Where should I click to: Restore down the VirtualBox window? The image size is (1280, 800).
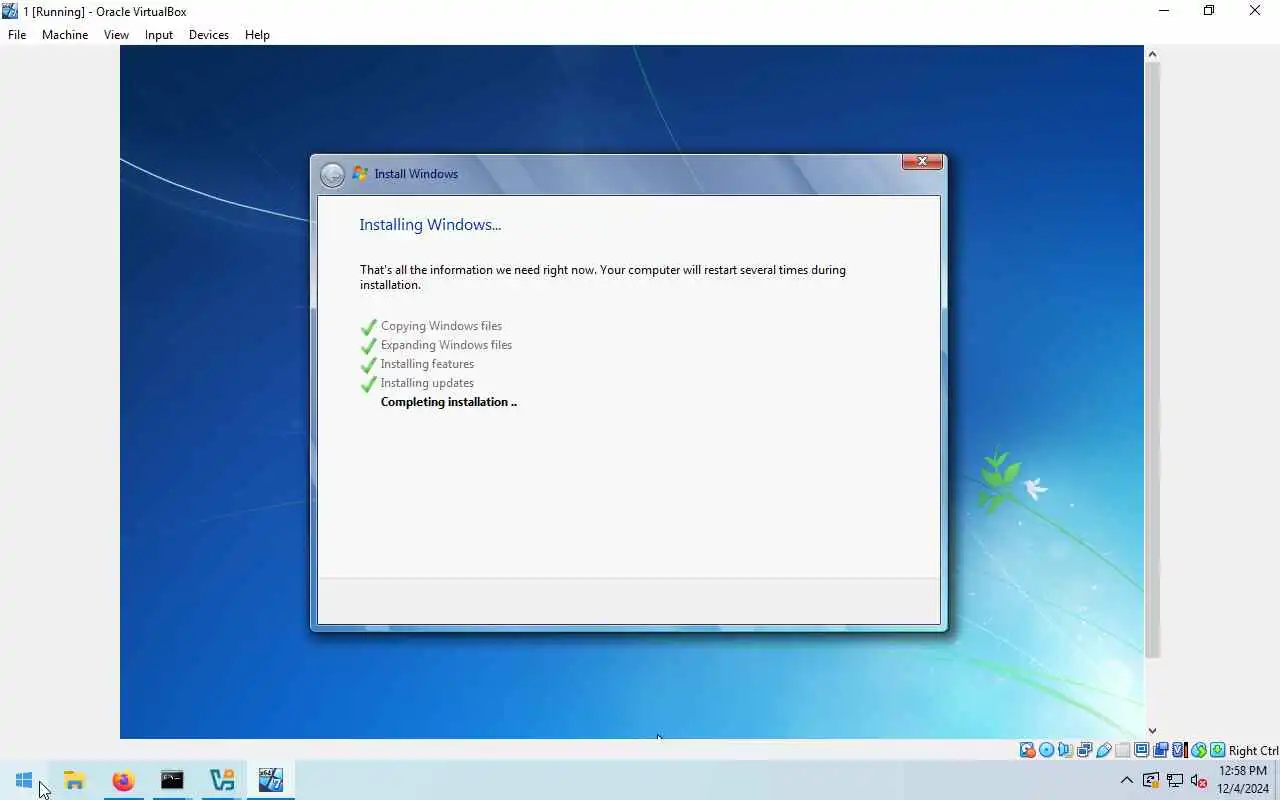(x=1209, y=11)
